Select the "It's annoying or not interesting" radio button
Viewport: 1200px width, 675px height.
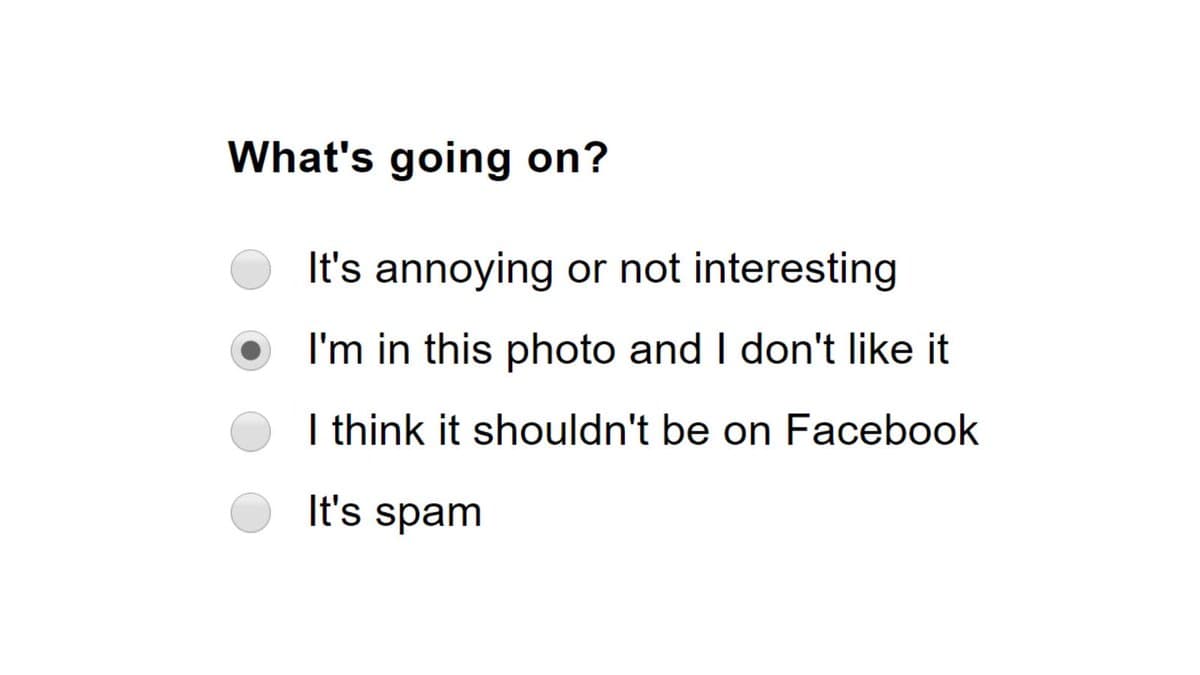click(249, 268)
